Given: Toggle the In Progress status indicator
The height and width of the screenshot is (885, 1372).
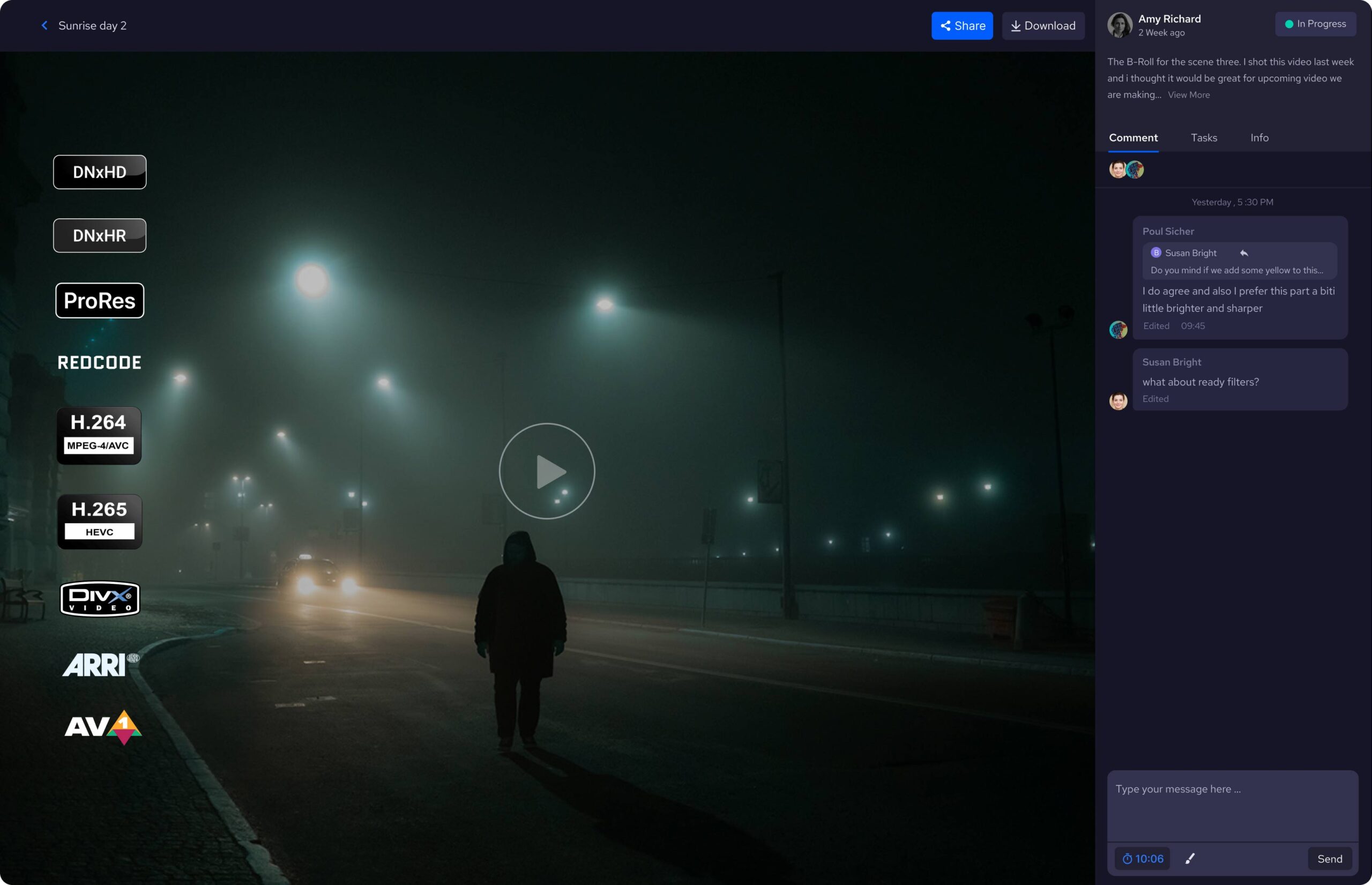Looking at the screenshot, I should (1316, 24).
